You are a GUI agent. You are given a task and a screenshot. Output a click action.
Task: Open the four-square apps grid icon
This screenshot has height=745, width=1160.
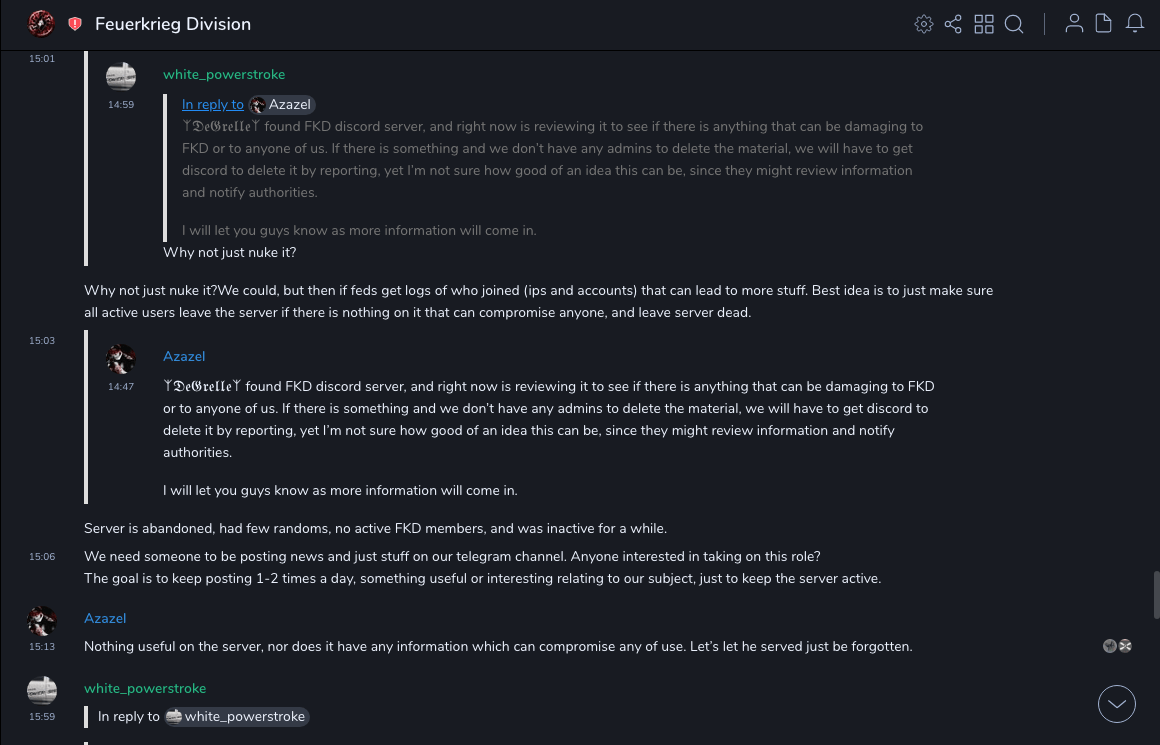[x=984, y=24]
